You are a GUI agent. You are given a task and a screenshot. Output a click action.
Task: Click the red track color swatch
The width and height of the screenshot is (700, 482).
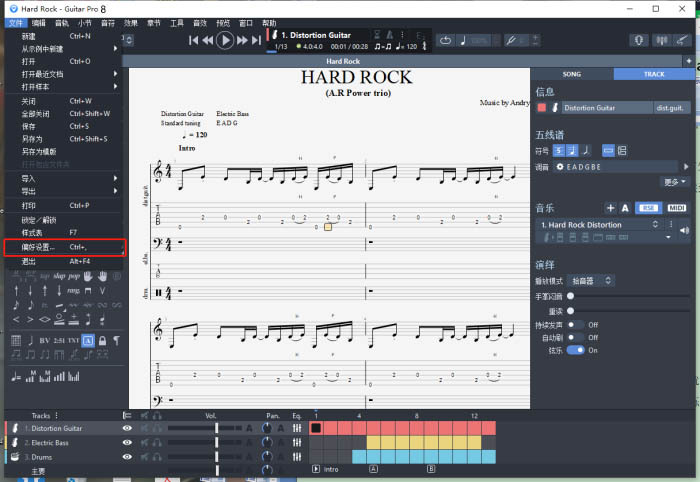tap(542, 107)
